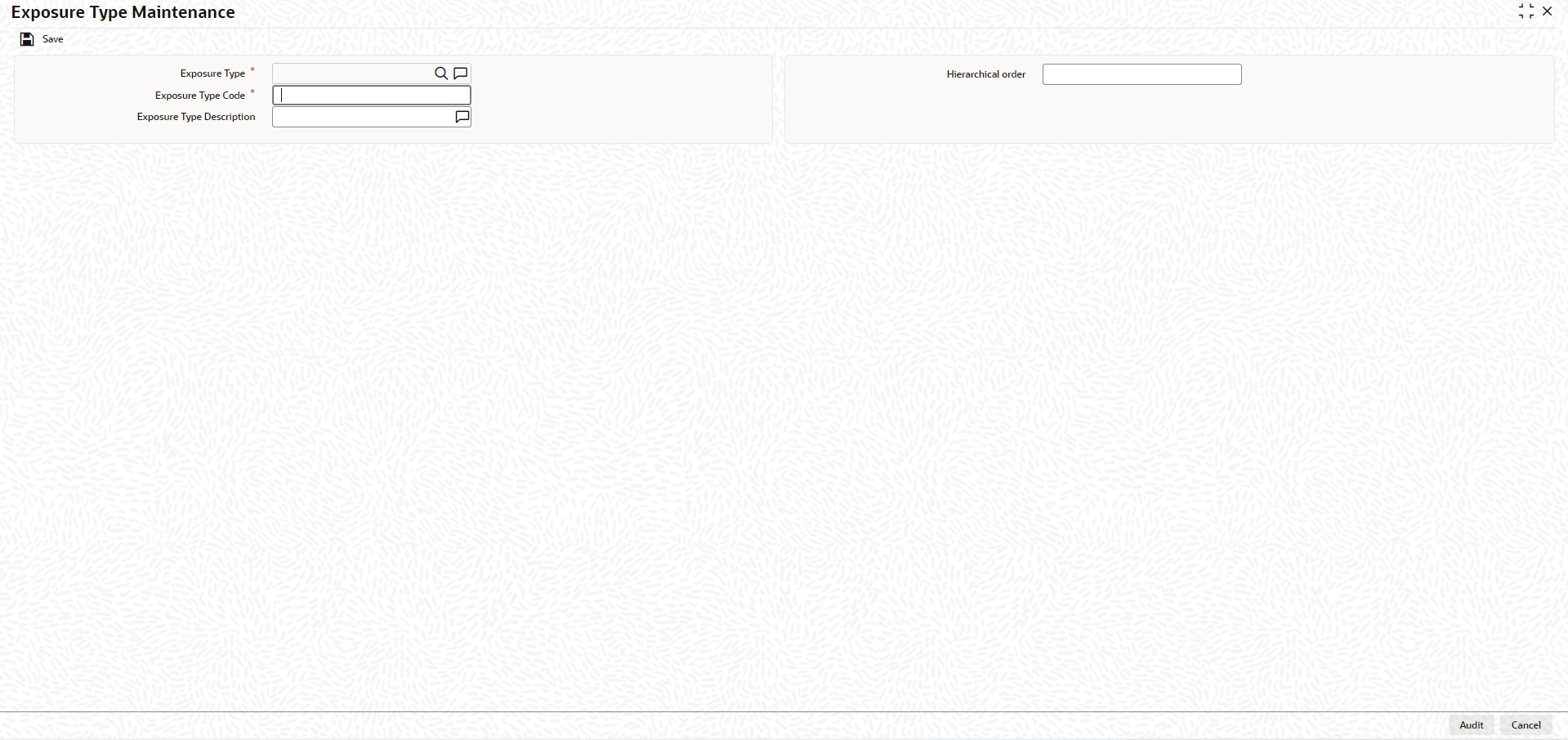The image size is (1568, 740).
Task: Focus the Hierarchical order field
Action: click(1142, 74)
